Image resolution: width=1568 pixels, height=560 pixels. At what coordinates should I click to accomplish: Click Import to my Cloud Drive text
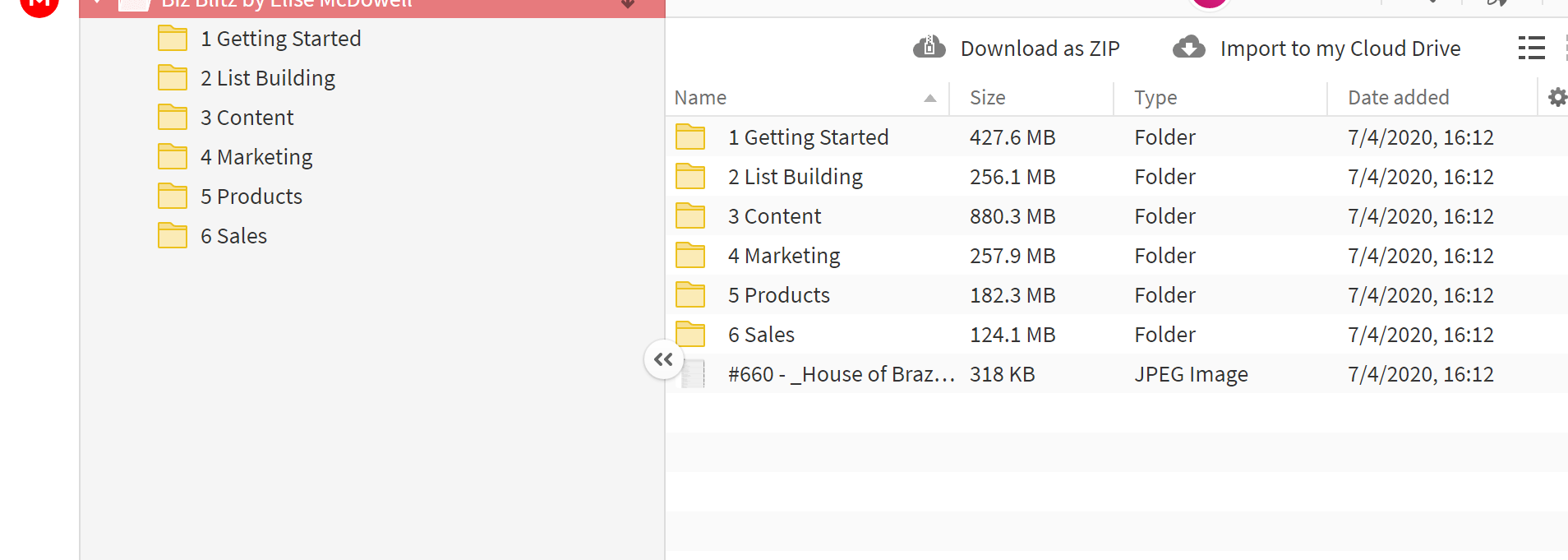(x=1340, y=49)
